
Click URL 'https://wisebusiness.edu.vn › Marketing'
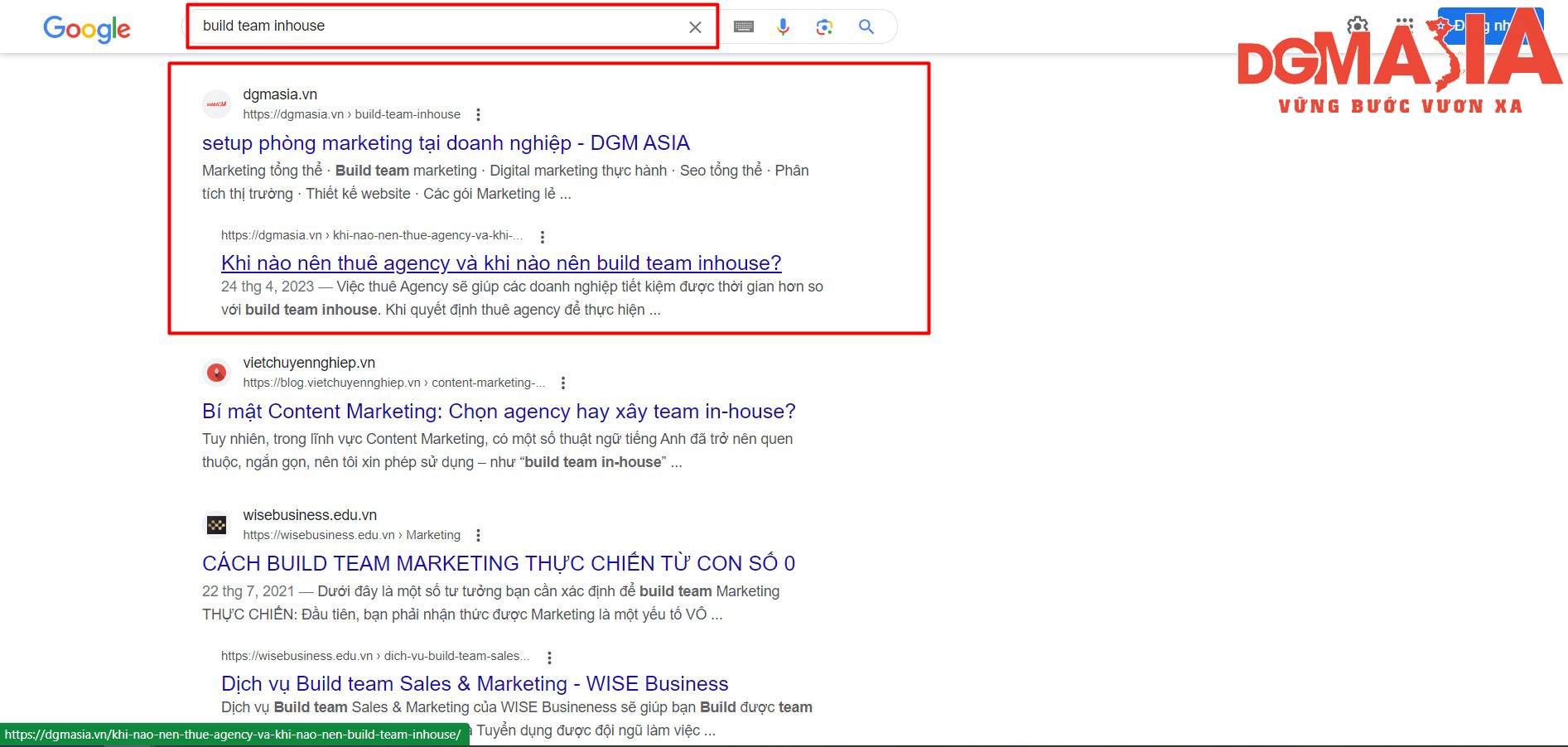(352, 535)
